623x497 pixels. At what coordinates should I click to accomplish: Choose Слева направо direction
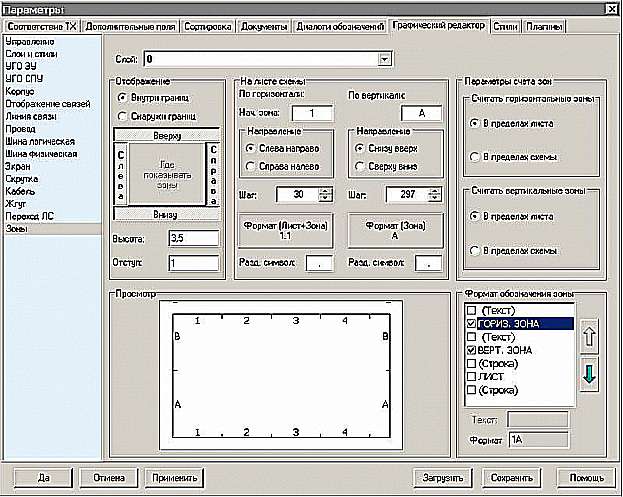click(250, 148)
